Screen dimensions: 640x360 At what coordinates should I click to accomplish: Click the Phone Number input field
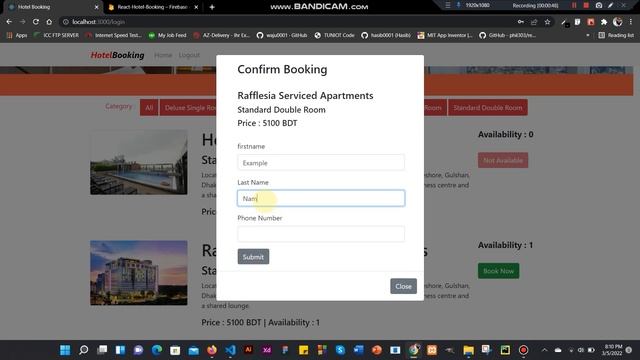click(321, 234)
